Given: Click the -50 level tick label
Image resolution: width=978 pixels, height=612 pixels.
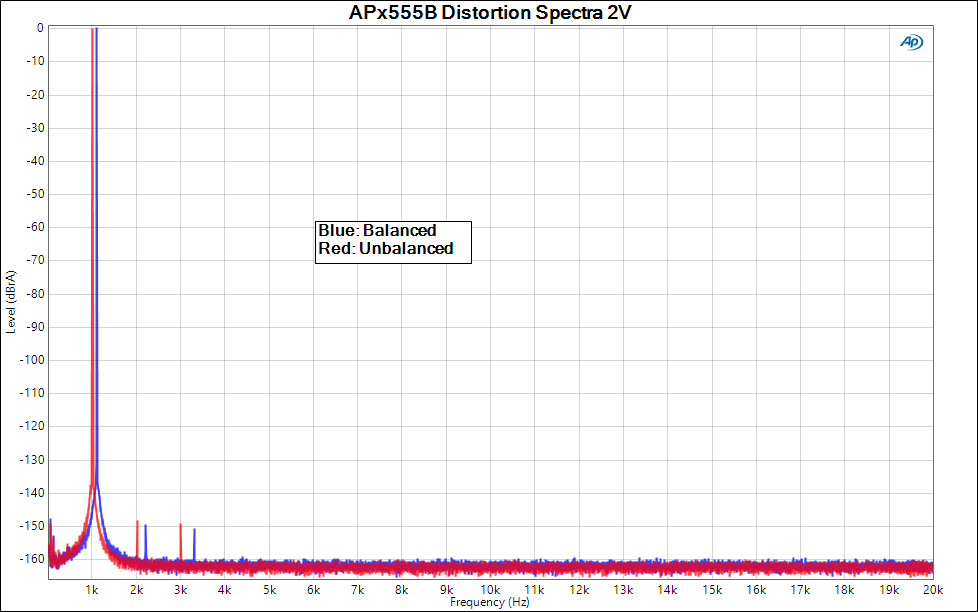Looking at the screenshot, I should point(36,194).
